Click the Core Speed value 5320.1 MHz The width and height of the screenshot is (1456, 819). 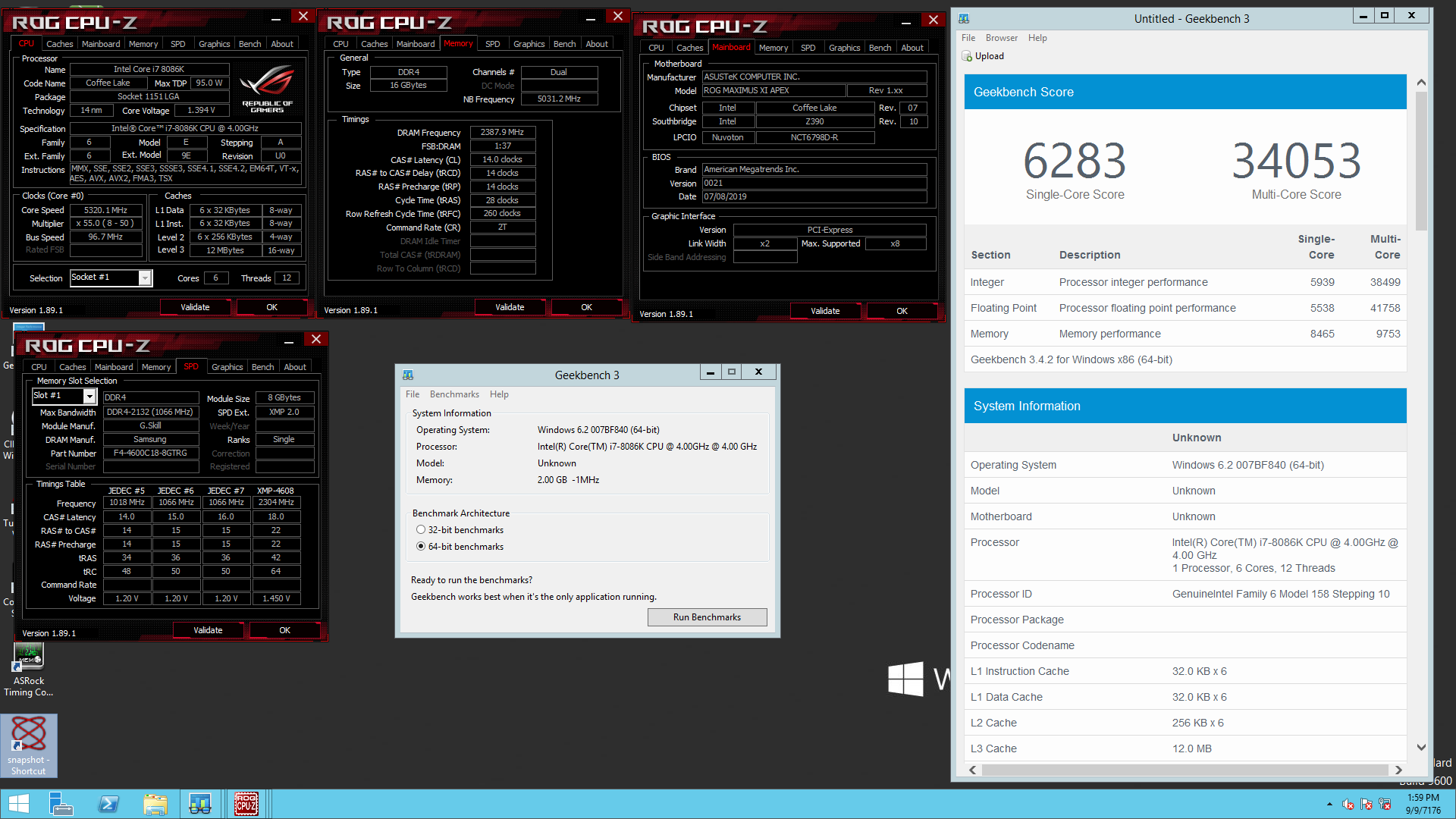tap(105, 210)
